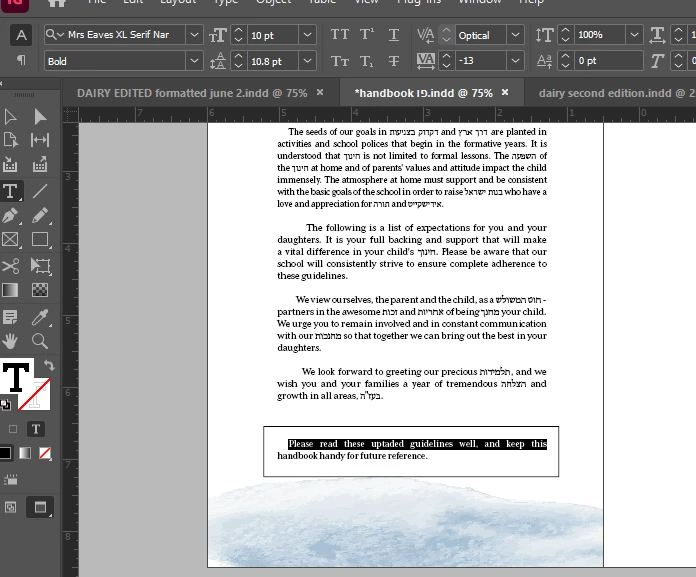Select the Pencil tool
The image size is (696, 577).
[x=40, y=216]
